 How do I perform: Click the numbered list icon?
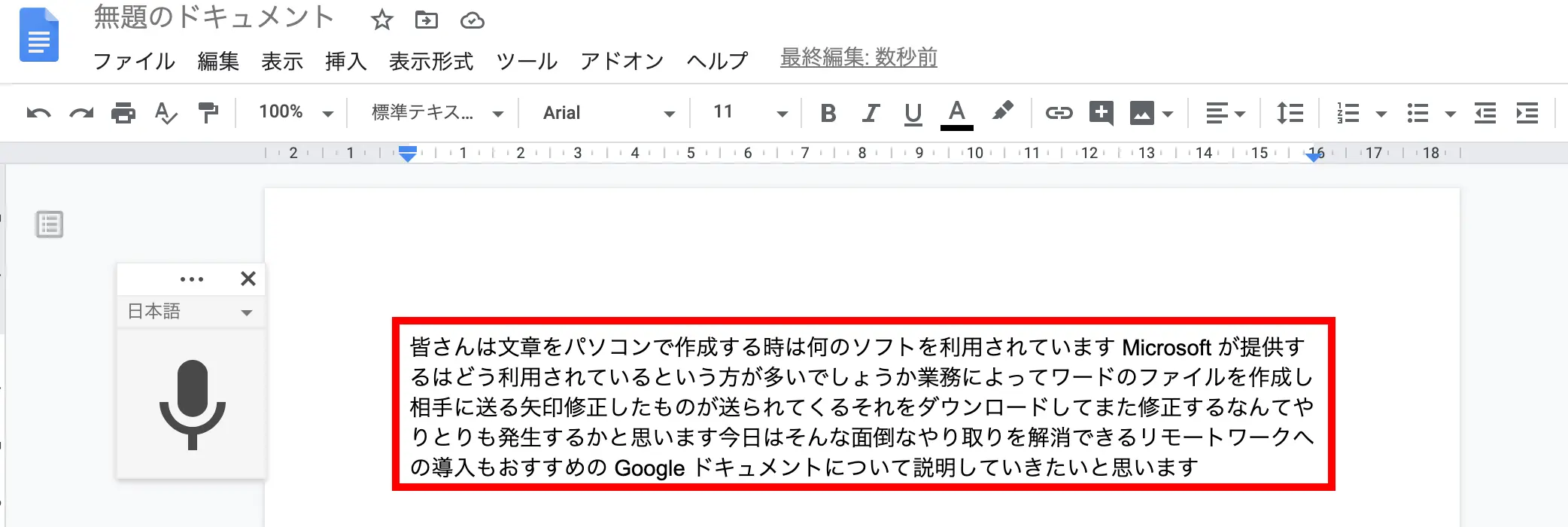point(1348,114)
